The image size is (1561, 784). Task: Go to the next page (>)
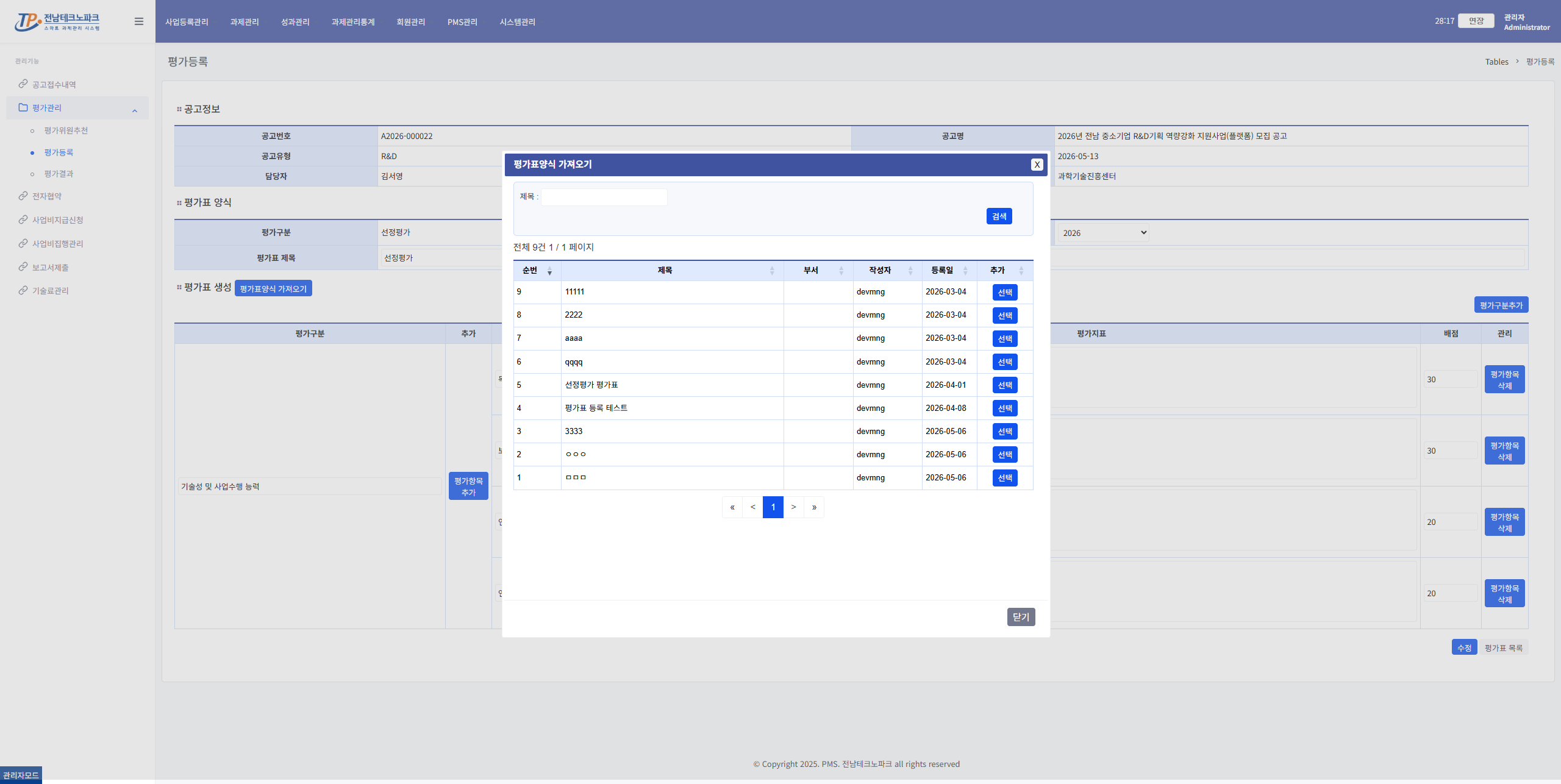click(x=793, y=507)
